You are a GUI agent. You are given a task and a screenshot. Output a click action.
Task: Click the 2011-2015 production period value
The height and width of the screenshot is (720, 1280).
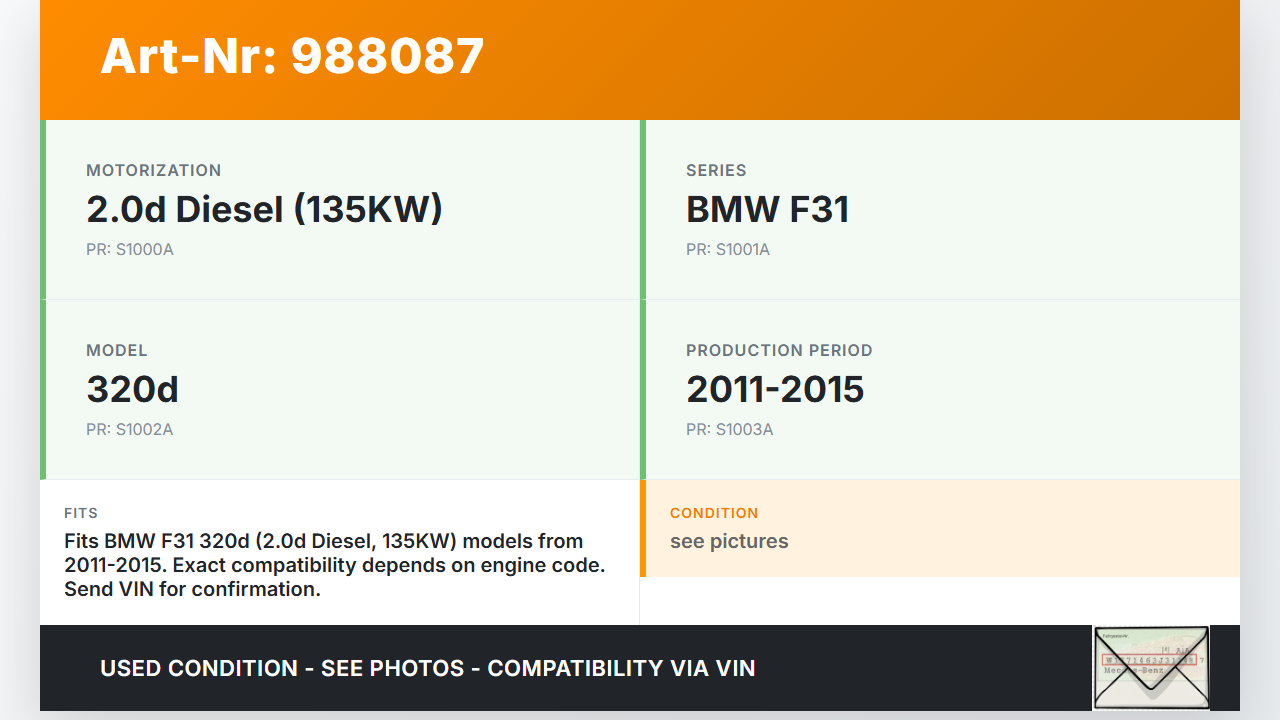click(774, 389)
